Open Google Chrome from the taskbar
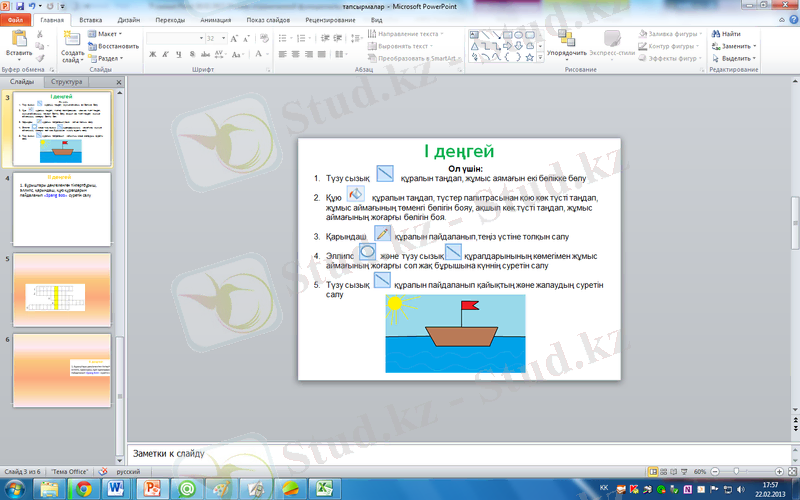This screenshot has width=800, height=500. tap(84, 488)
